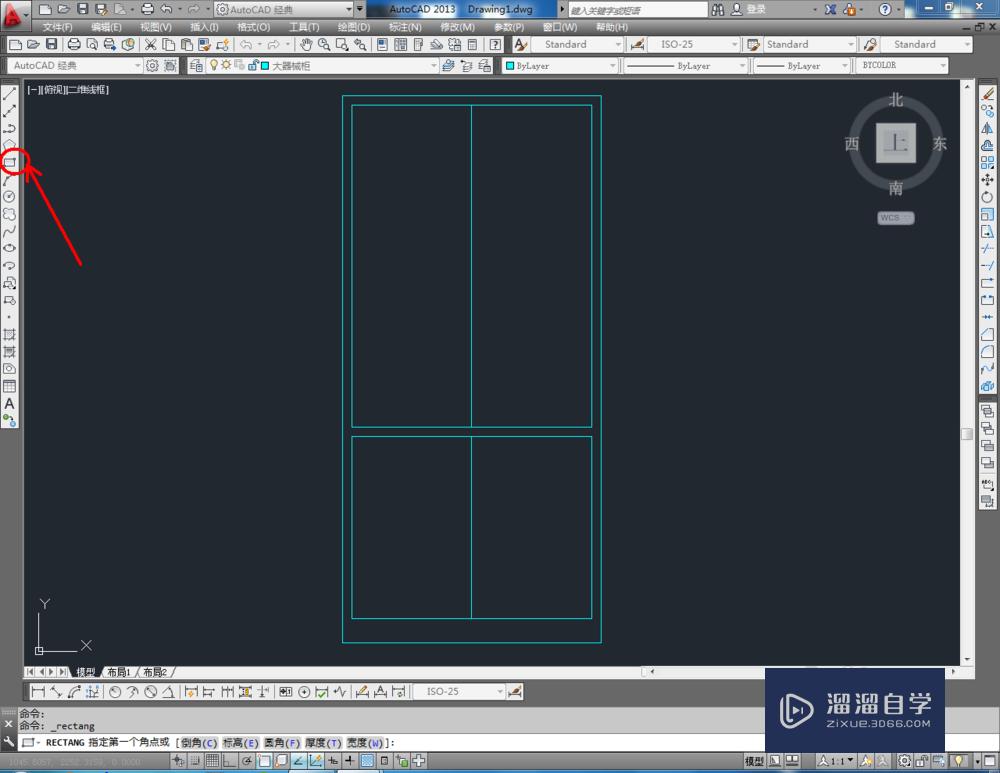Open the 大器械柜 layer dropdown
Image resolution: width=1000 pixels, height=773 pixels.
[323, 65]
